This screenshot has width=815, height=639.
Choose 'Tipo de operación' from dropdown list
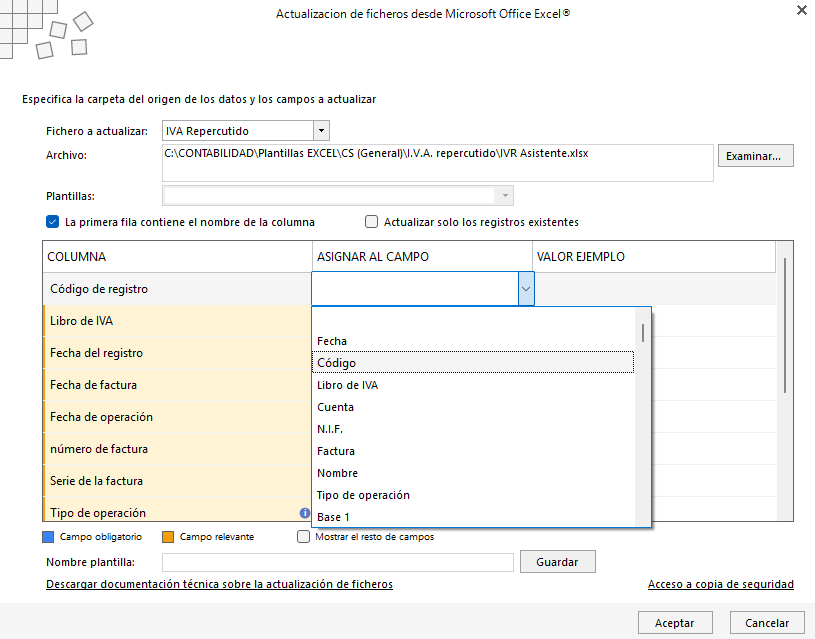473,495
